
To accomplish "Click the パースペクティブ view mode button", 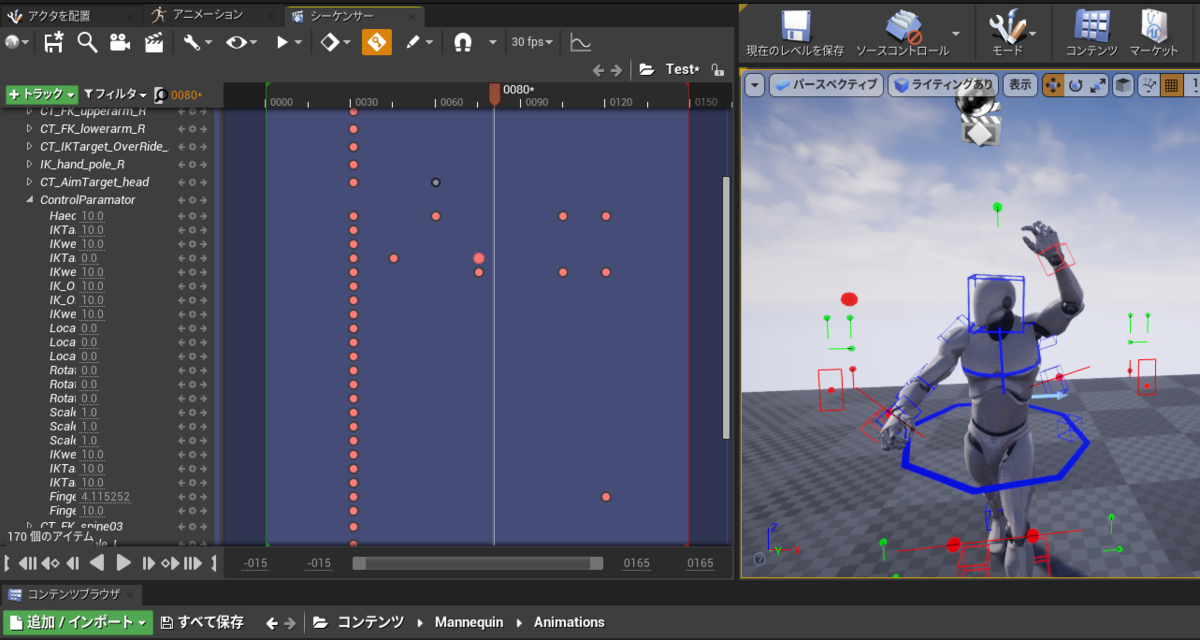I will [x=826, y=85].
